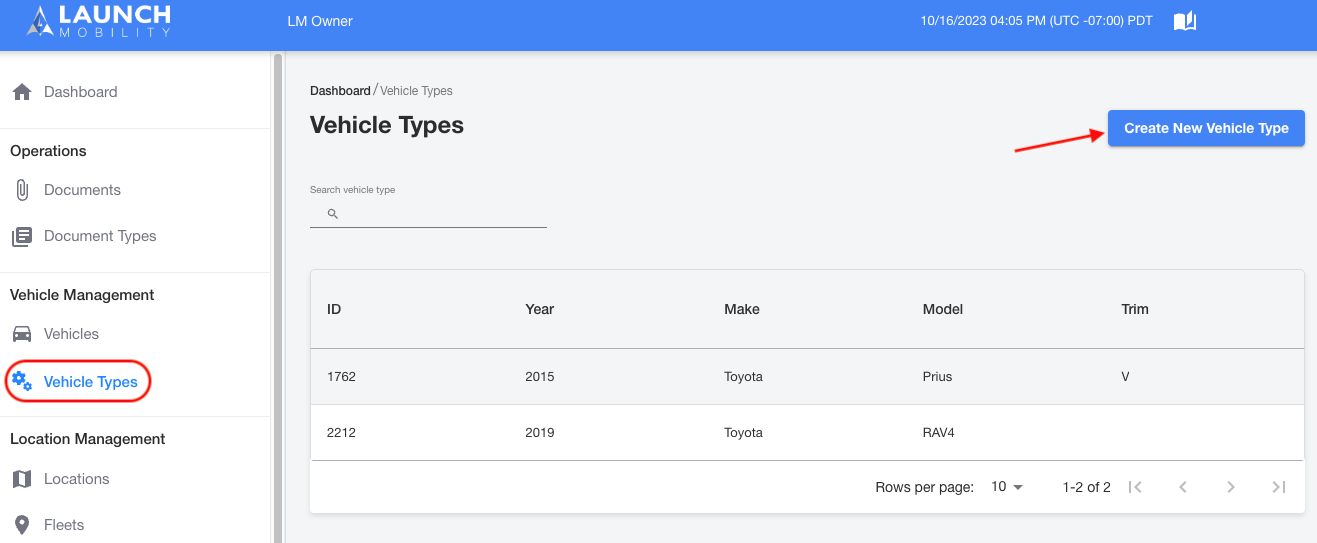The image size is (1317, 543).
Task: Click the Dashboard home icon
Action: [x=22, y=92]
